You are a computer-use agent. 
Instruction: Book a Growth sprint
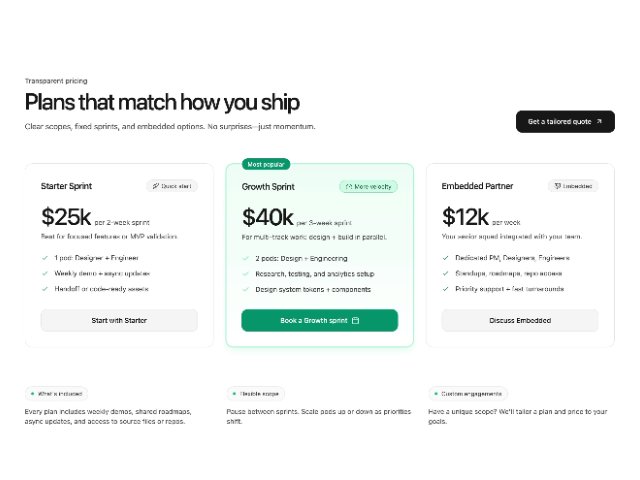[319, 320]
